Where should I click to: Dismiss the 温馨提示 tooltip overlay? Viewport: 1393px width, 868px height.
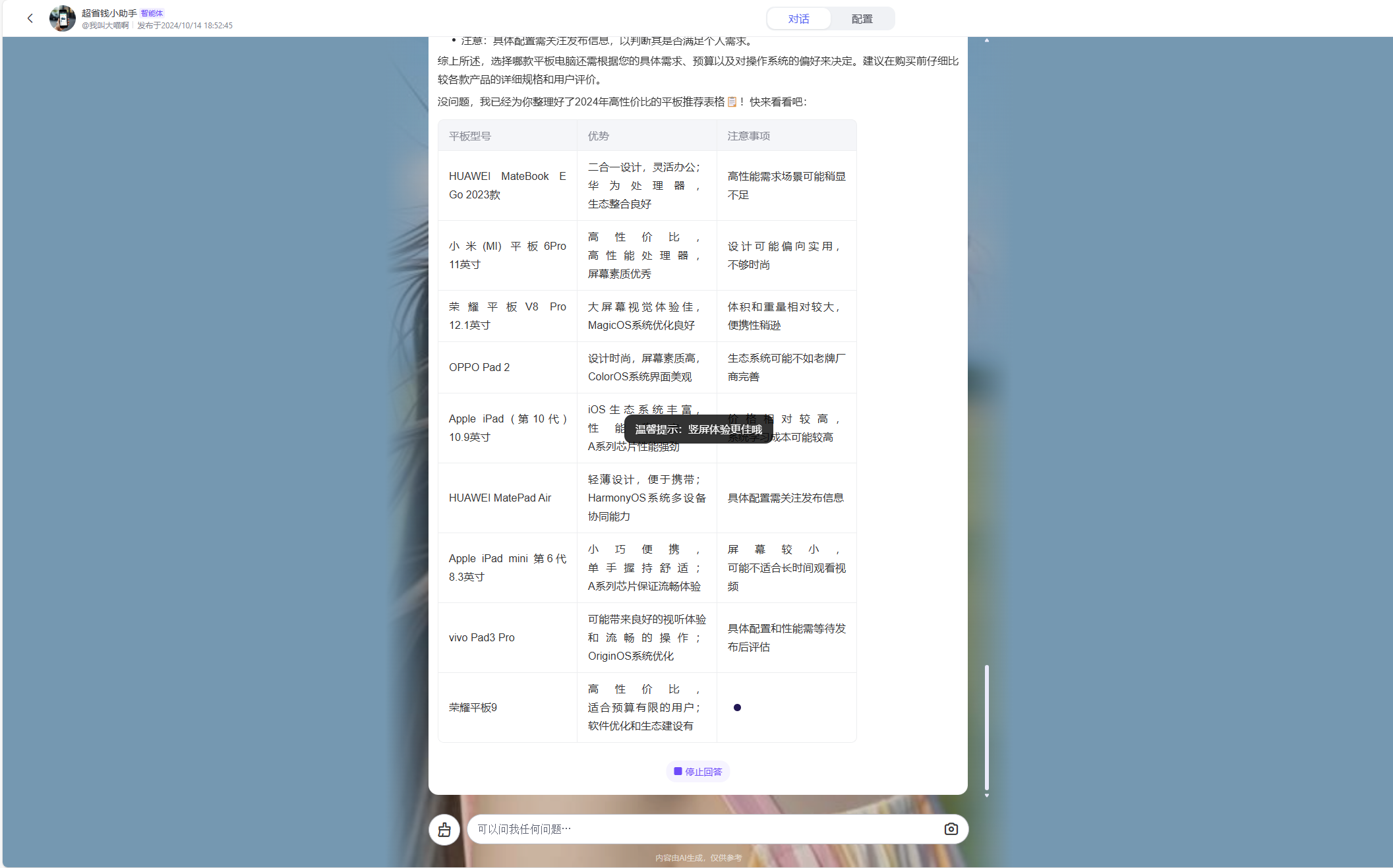(697, 429)
